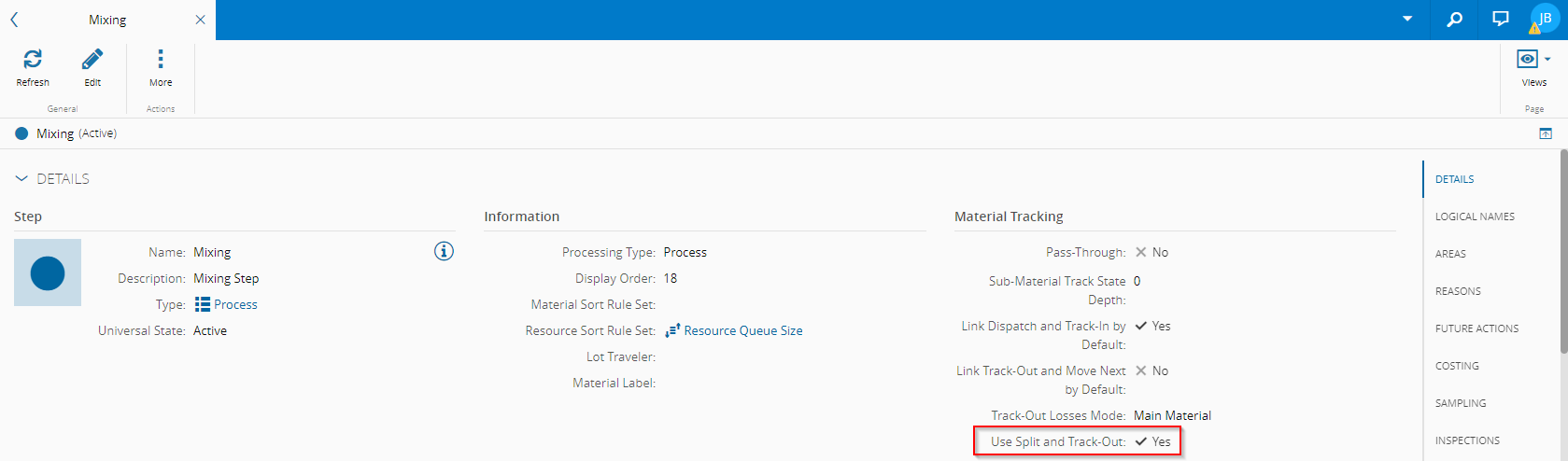Open the Process type link
1568x461 pixels.
[x=234, y=304]
